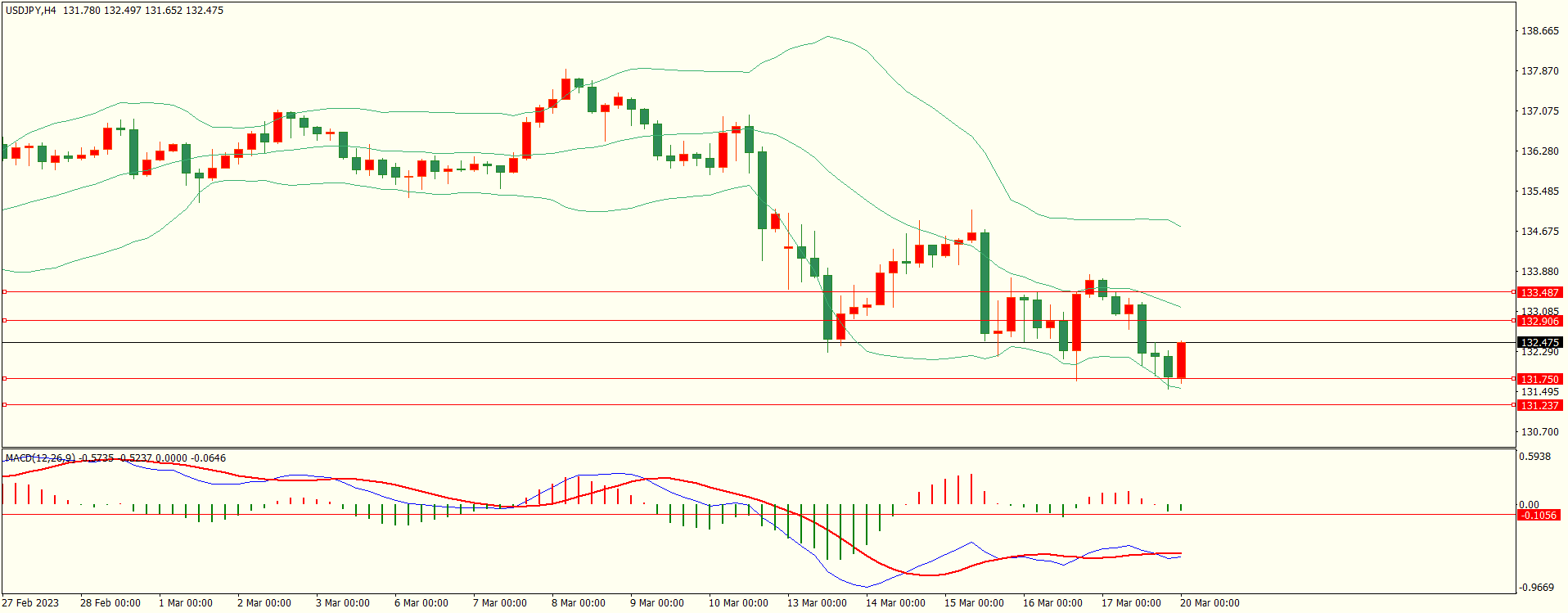The image size is (1568, 613).
Task: Click the 134.675 price axis label
Action: pyautogui.click(x=1539, y=232)
